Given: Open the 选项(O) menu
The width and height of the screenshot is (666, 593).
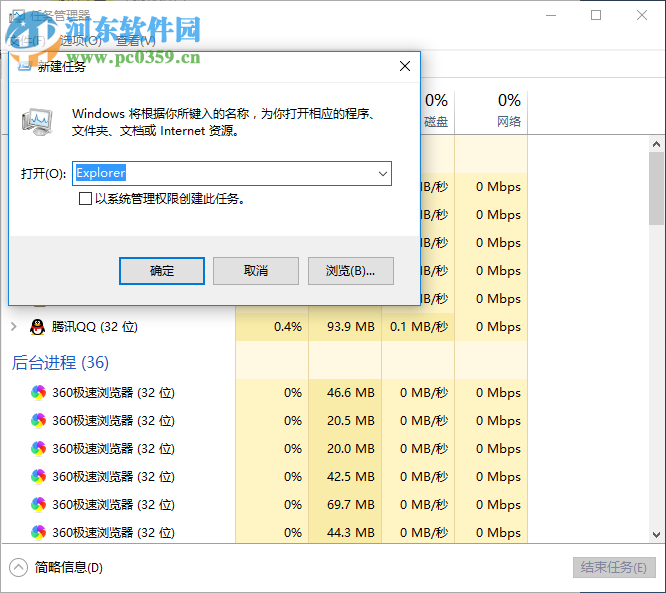Looking at the screenshot, I should 81,41.
